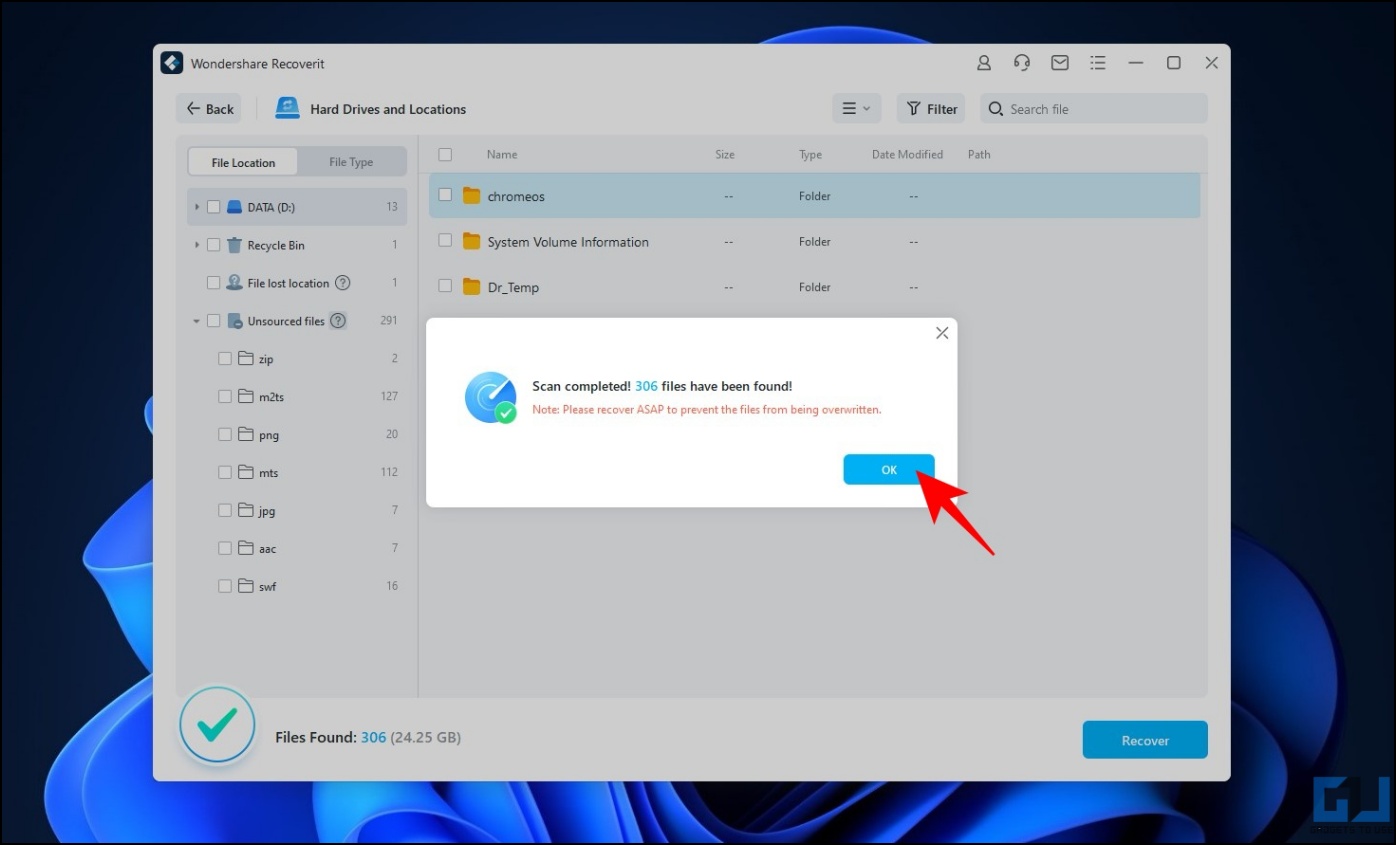The width and height of the screenshot is (1396, 845).
Task: Select the System Volume Information name
Action: click(568, 242)
